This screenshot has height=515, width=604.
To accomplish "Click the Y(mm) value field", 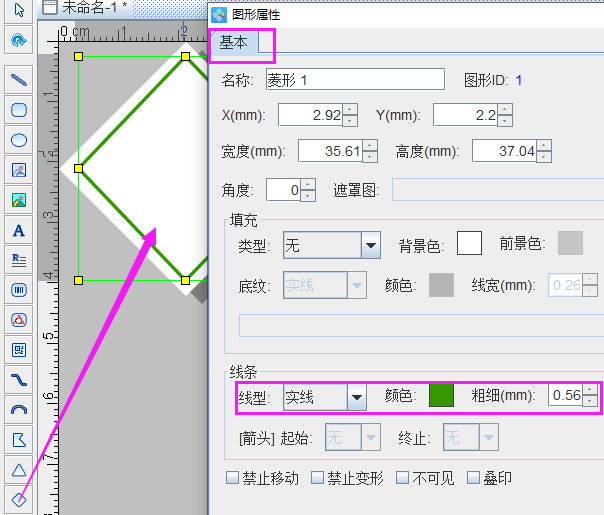I will (x=465, y=115).
